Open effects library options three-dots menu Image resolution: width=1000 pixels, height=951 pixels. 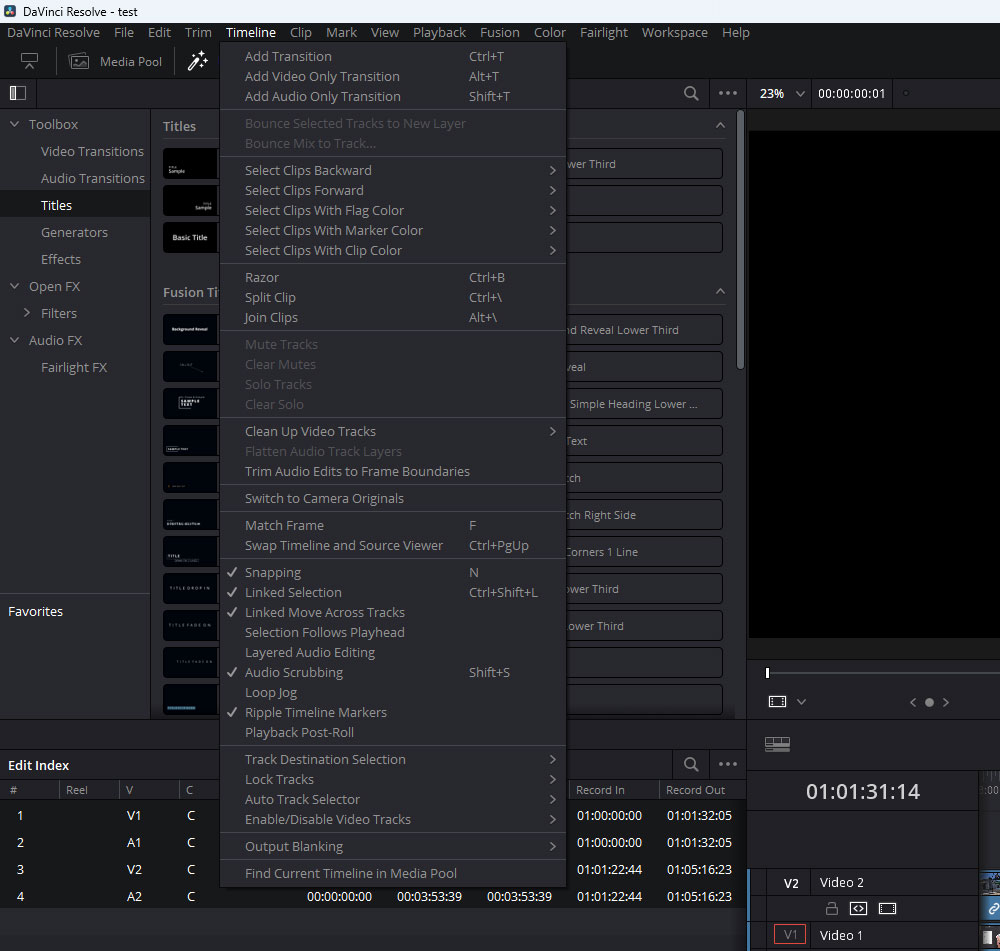pyautogui.click(x=728, y=93)
